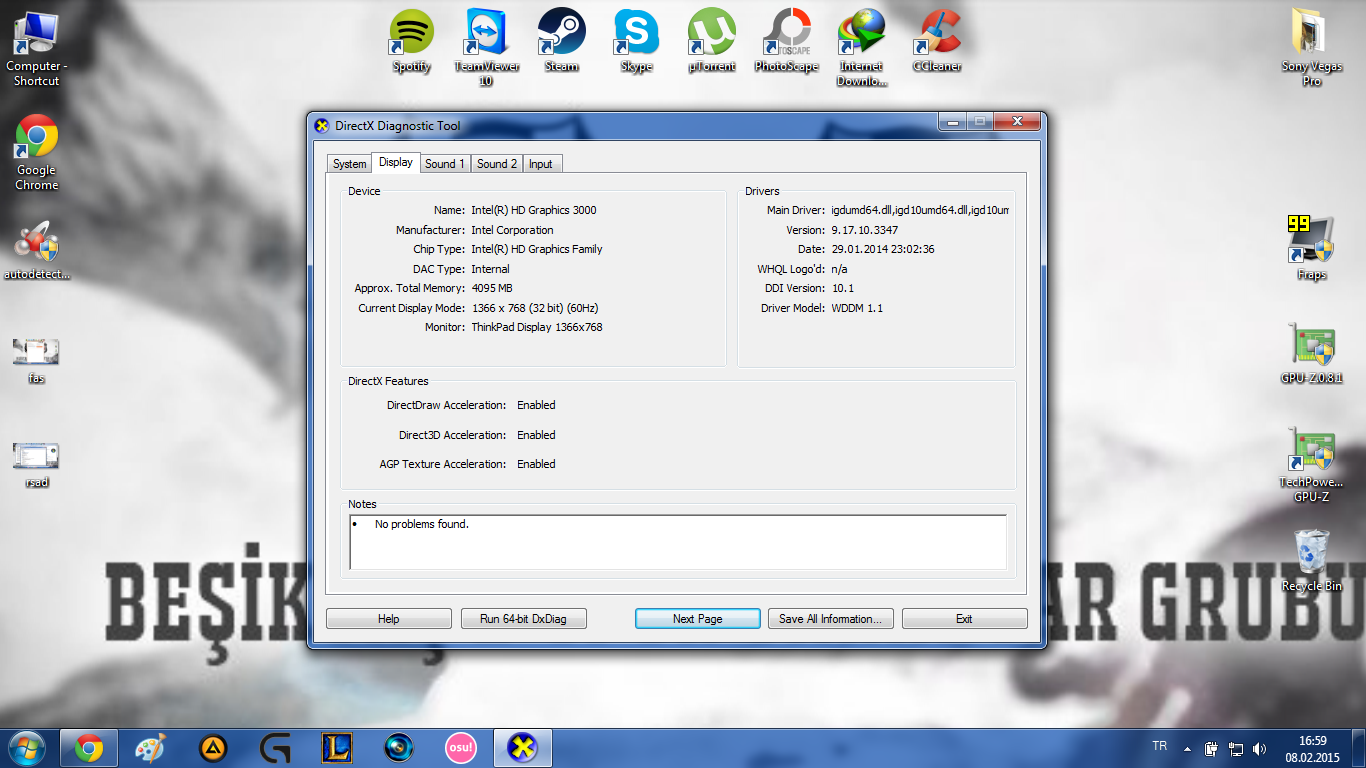Select the Fraps desktop icon
Image resolution: width=1366 pixels, height=768 pixels.
point(1311,249)
